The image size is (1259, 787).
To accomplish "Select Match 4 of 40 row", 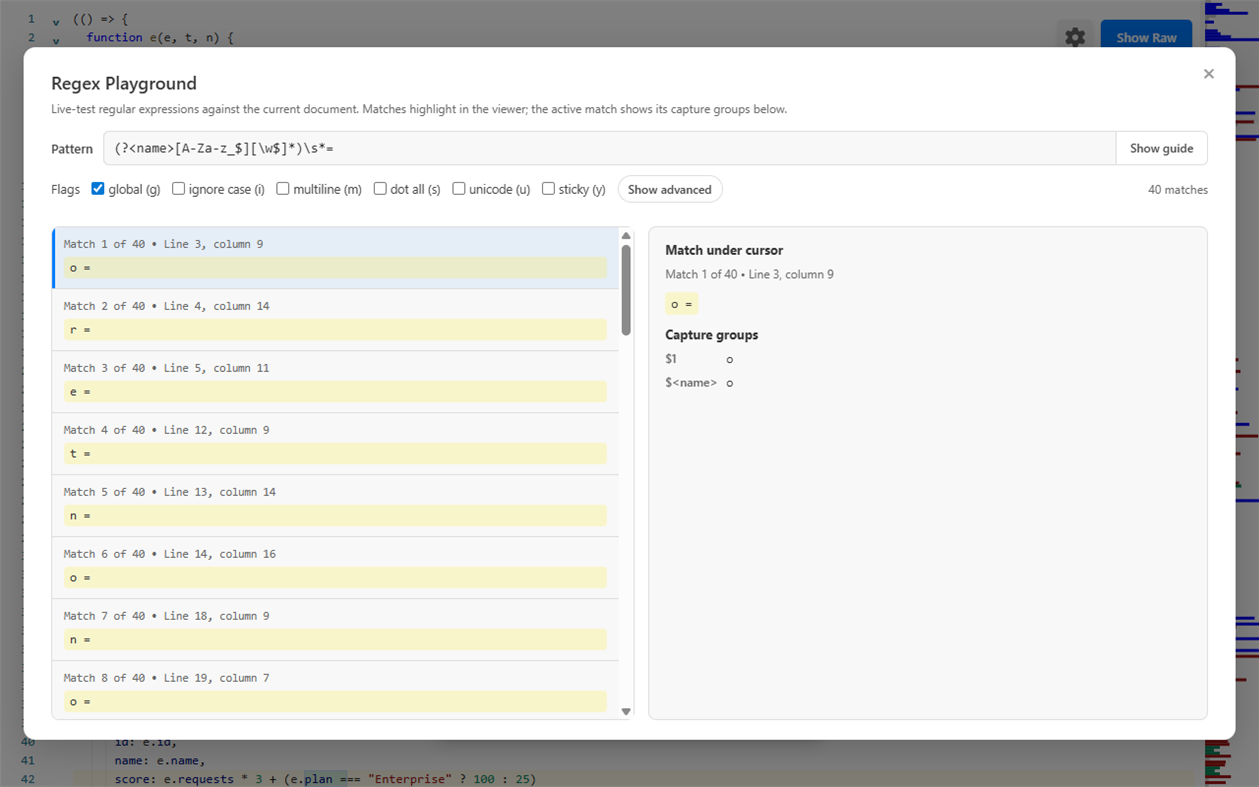I will point(335,444).
